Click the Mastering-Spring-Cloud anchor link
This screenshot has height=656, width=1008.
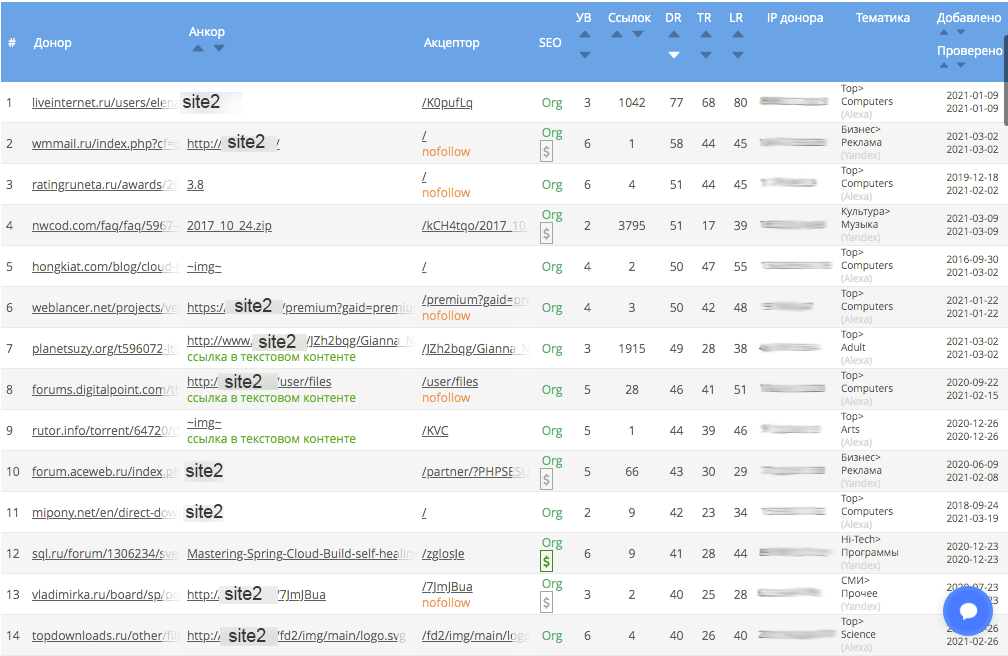click(300, 554)
